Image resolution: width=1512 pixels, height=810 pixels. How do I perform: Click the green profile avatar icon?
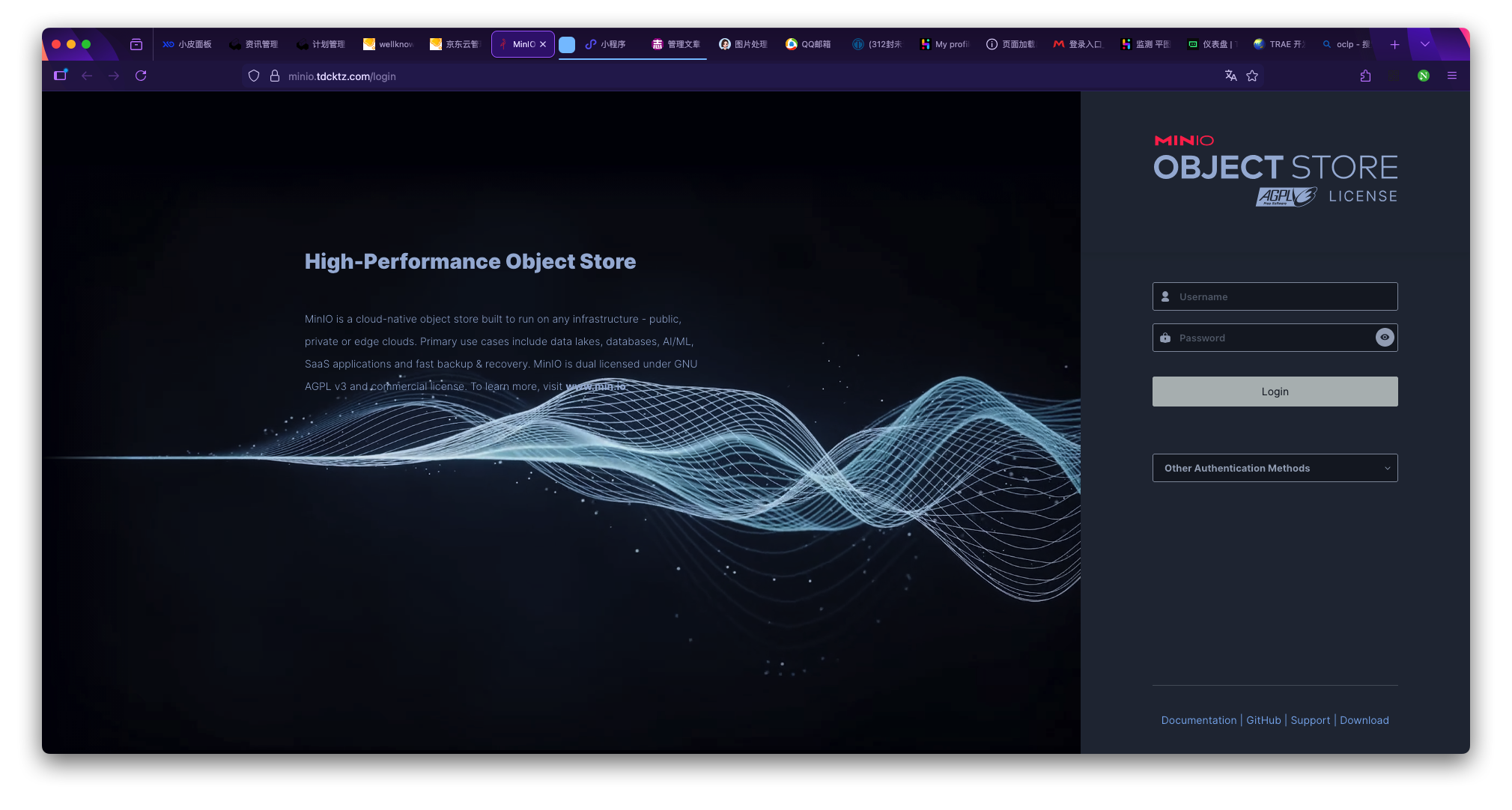click(x=1423, y=76)
